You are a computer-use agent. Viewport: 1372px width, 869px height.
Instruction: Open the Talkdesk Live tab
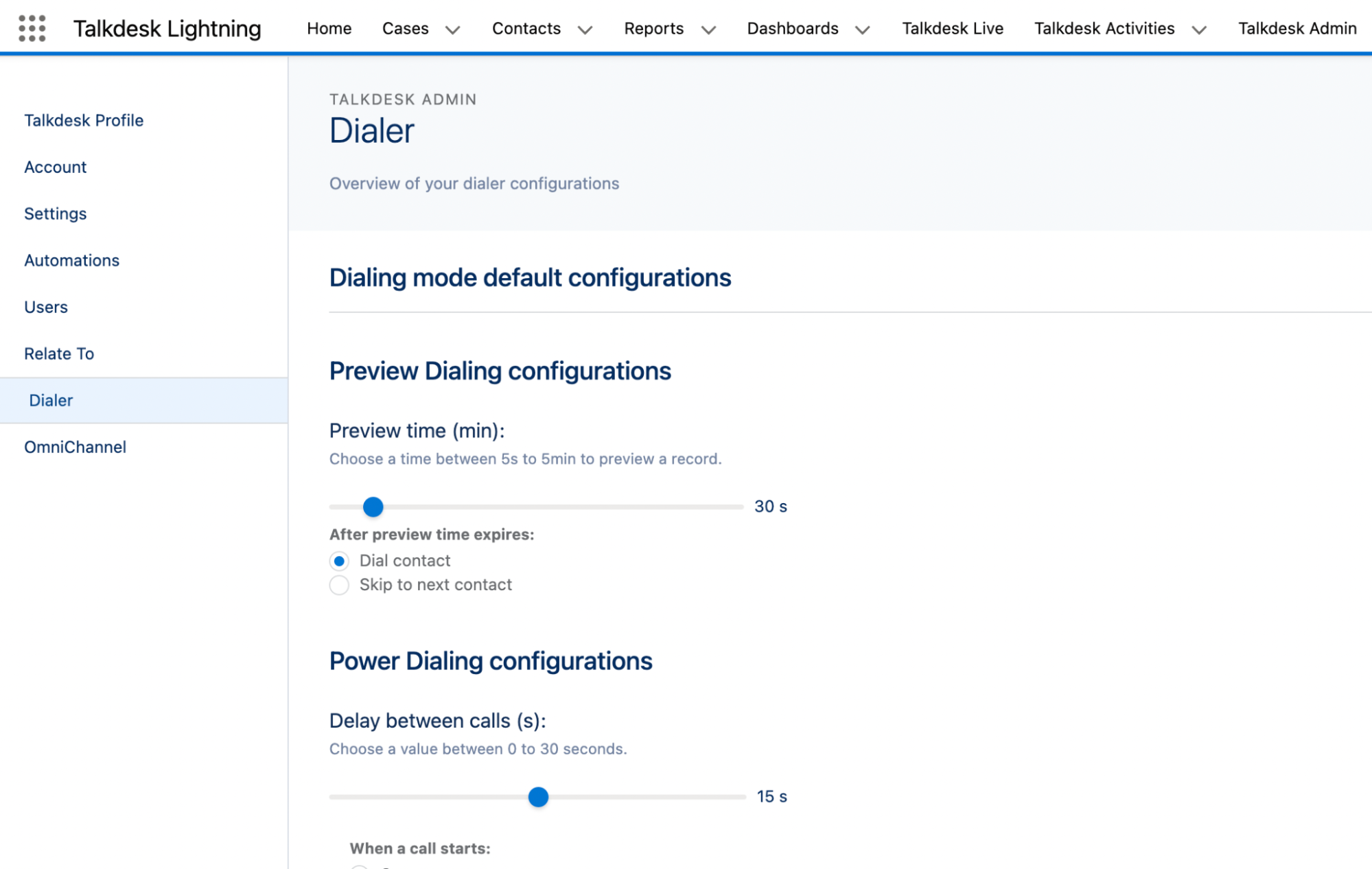tap(952, 28)
